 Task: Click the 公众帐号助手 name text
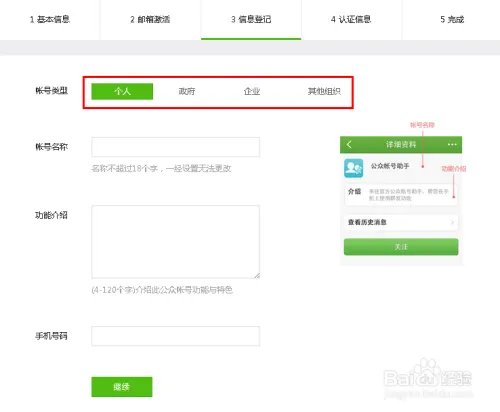(x=390, y=166)
